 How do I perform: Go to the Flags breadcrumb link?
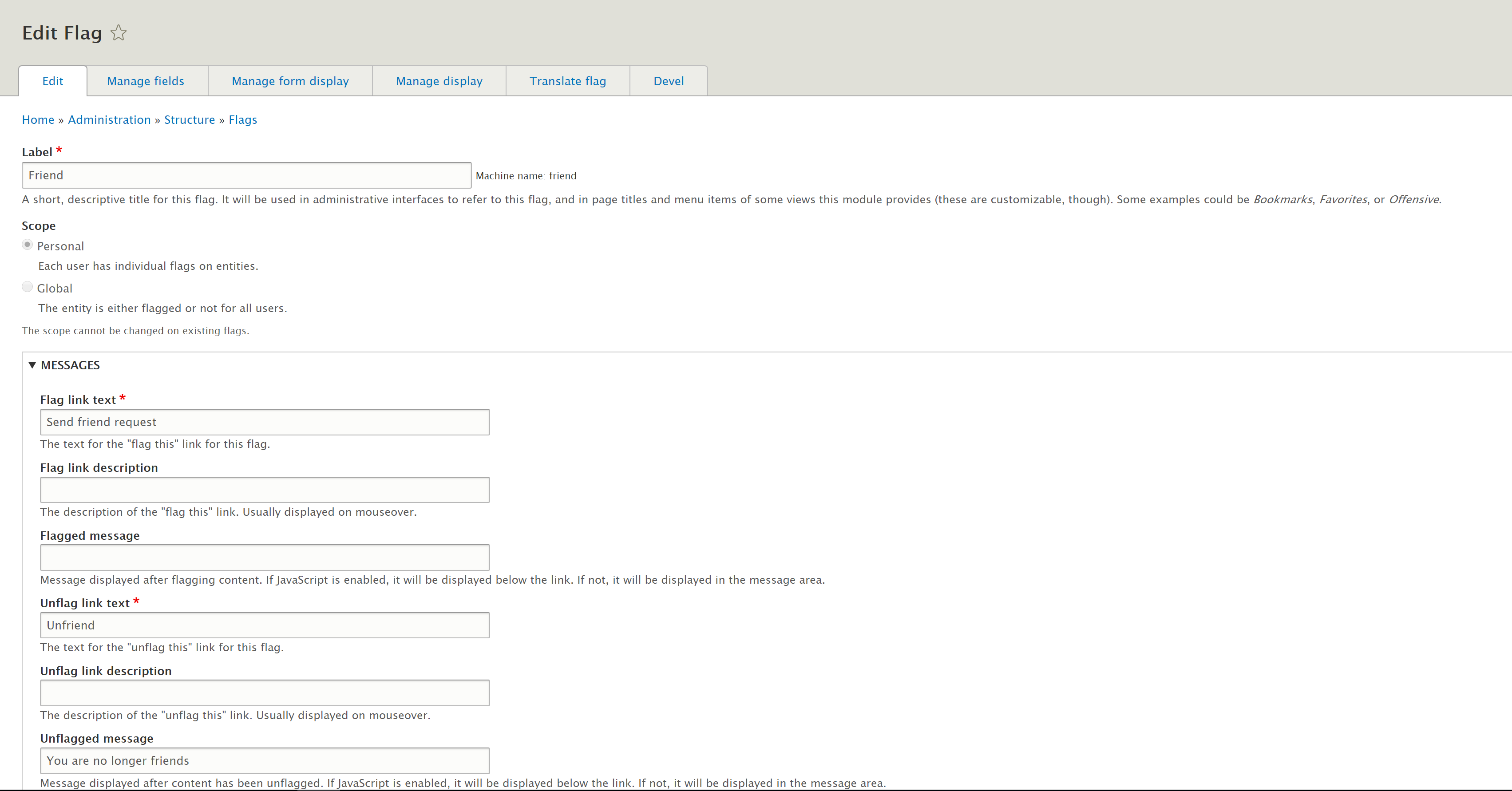pyautogui.click(x=243, y=120)
